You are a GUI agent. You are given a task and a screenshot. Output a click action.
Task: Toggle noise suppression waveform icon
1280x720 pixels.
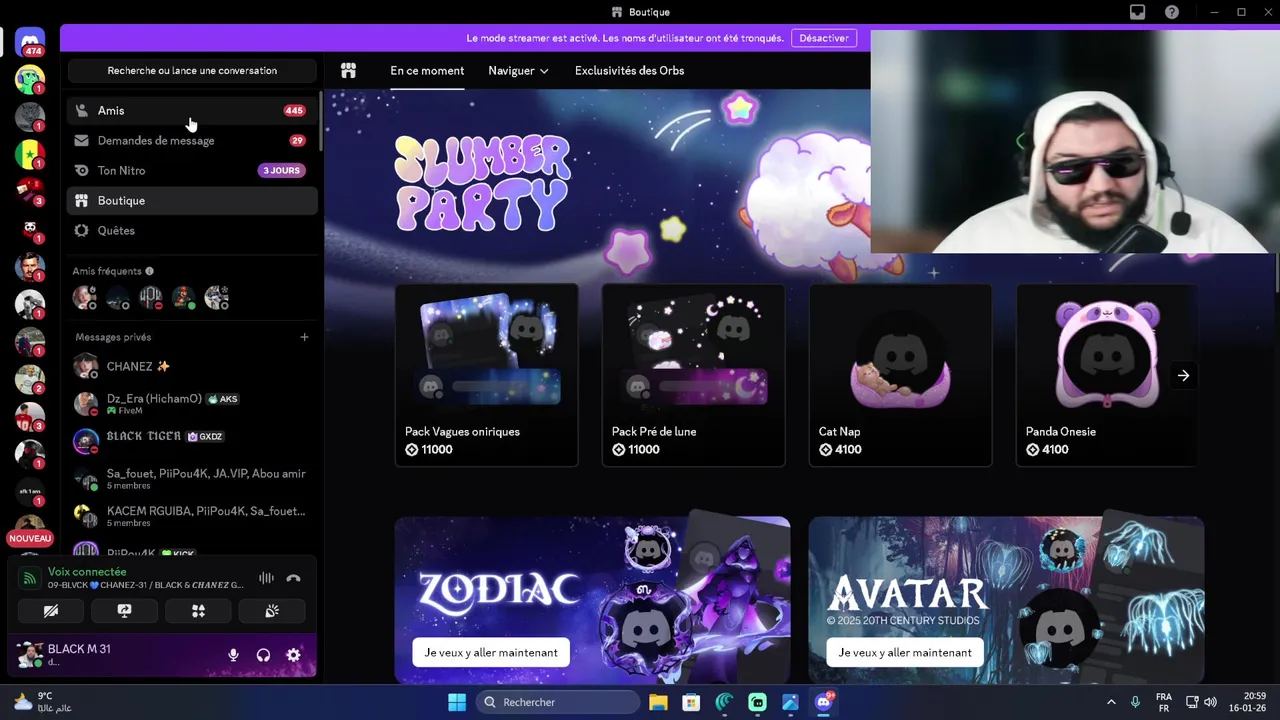(x=266, y=578)
